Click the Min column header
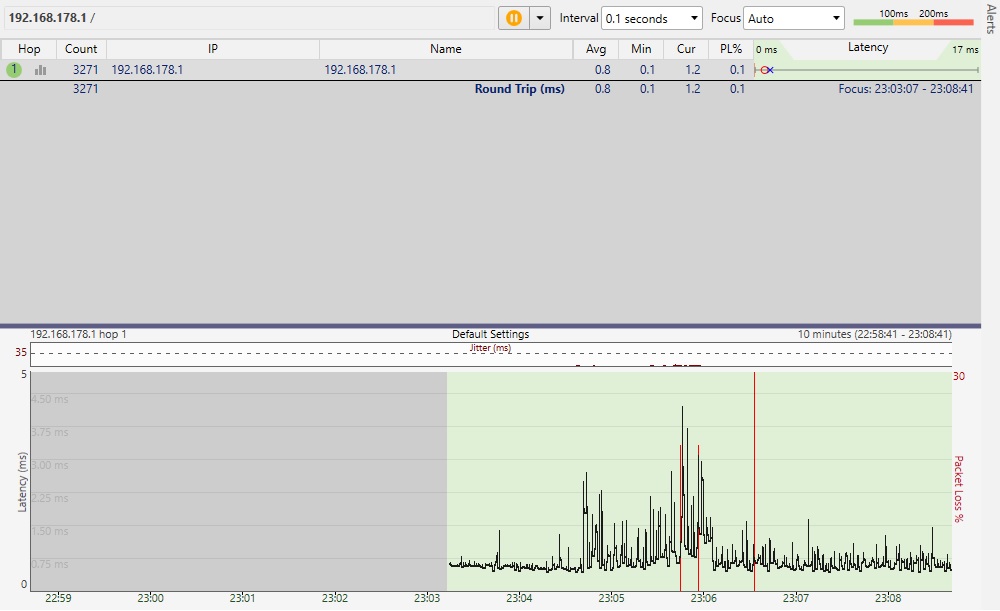Image resolution: width=1000 pixels, height=611 pixels. 641,49
